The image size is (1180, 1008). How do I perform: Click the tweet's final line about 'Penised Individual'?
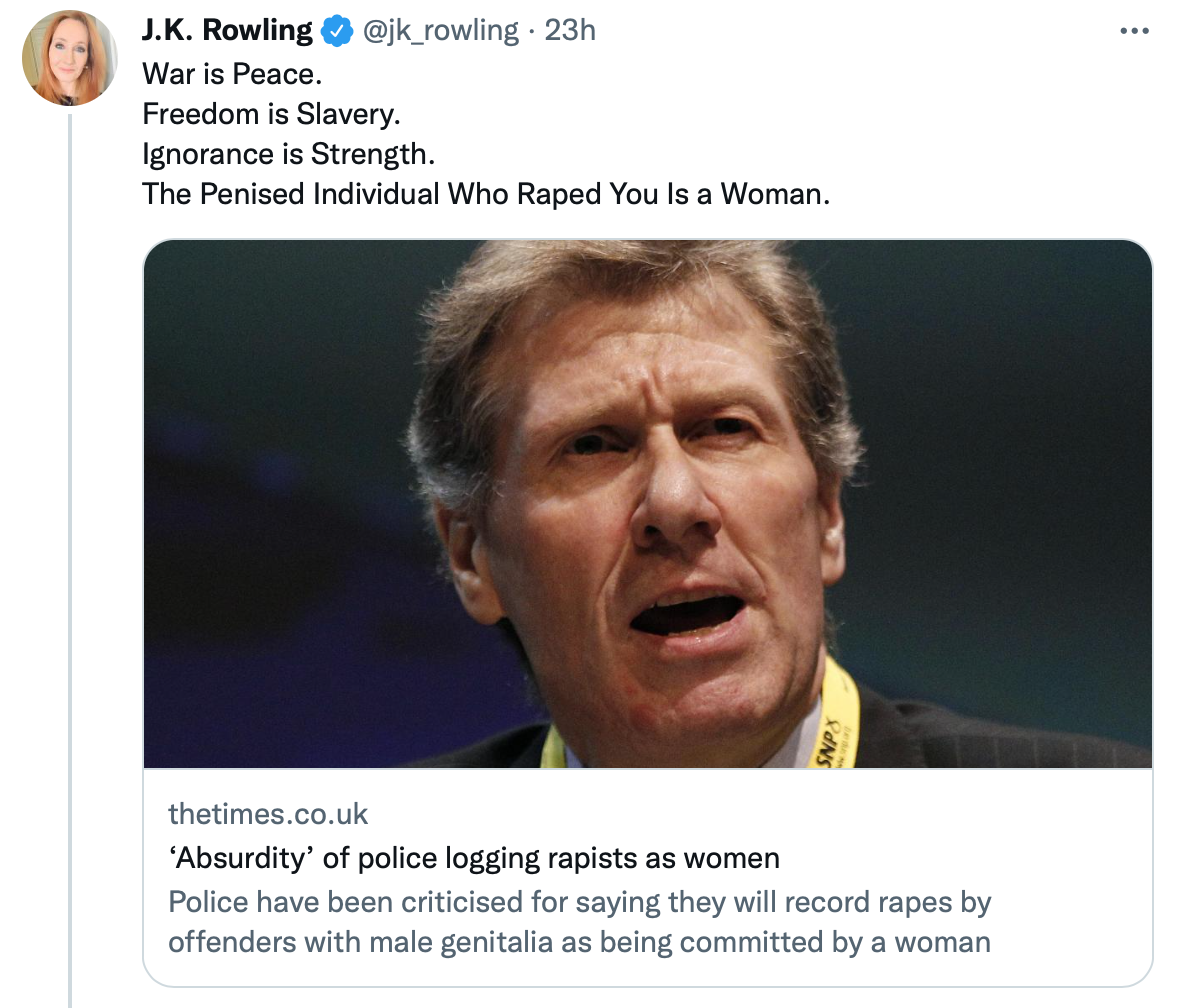486,194
